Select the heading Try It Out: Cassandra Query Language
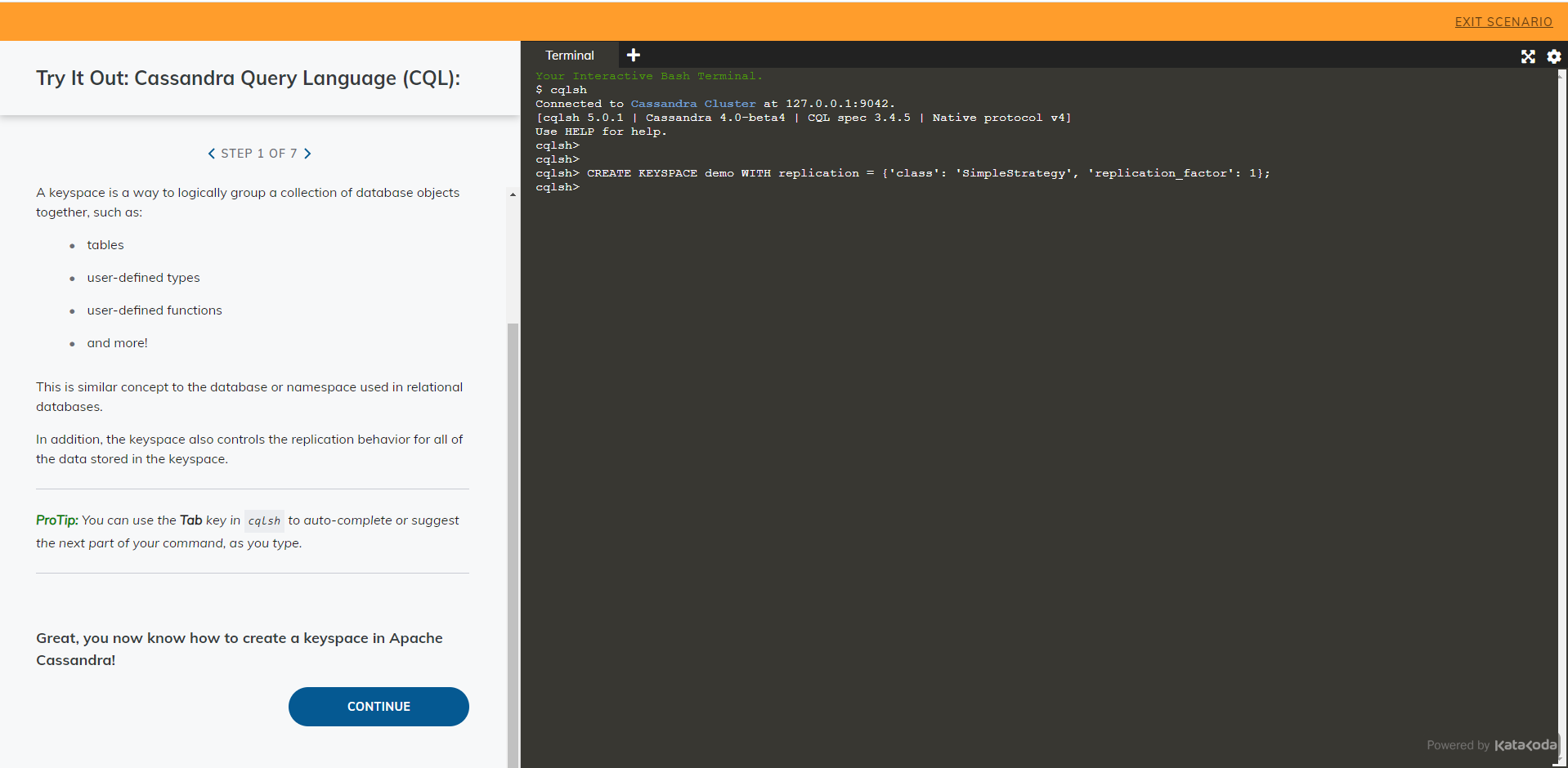1568x768 pixels. pos(248,78)
